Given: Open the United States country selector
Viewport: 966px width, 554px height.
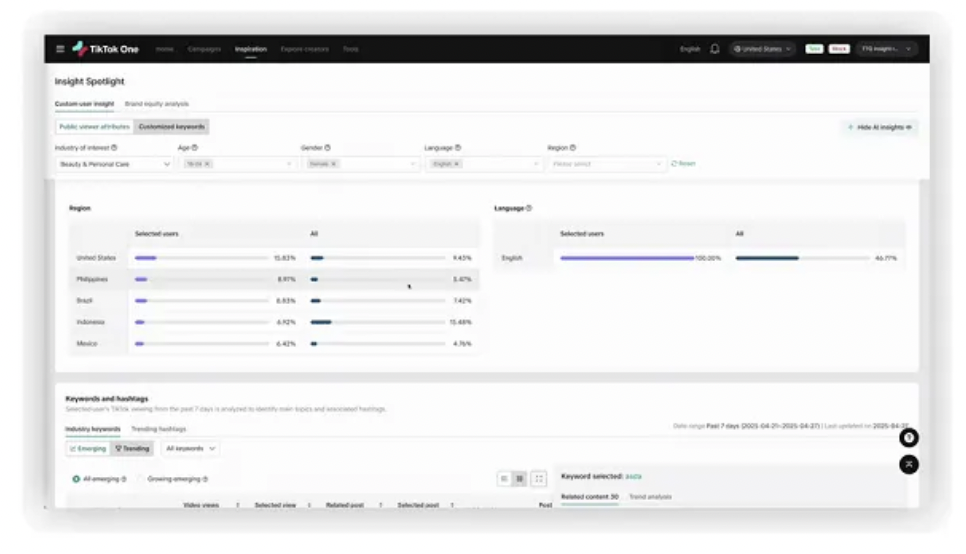Looking at the screenshot, I should pos(762,49).
